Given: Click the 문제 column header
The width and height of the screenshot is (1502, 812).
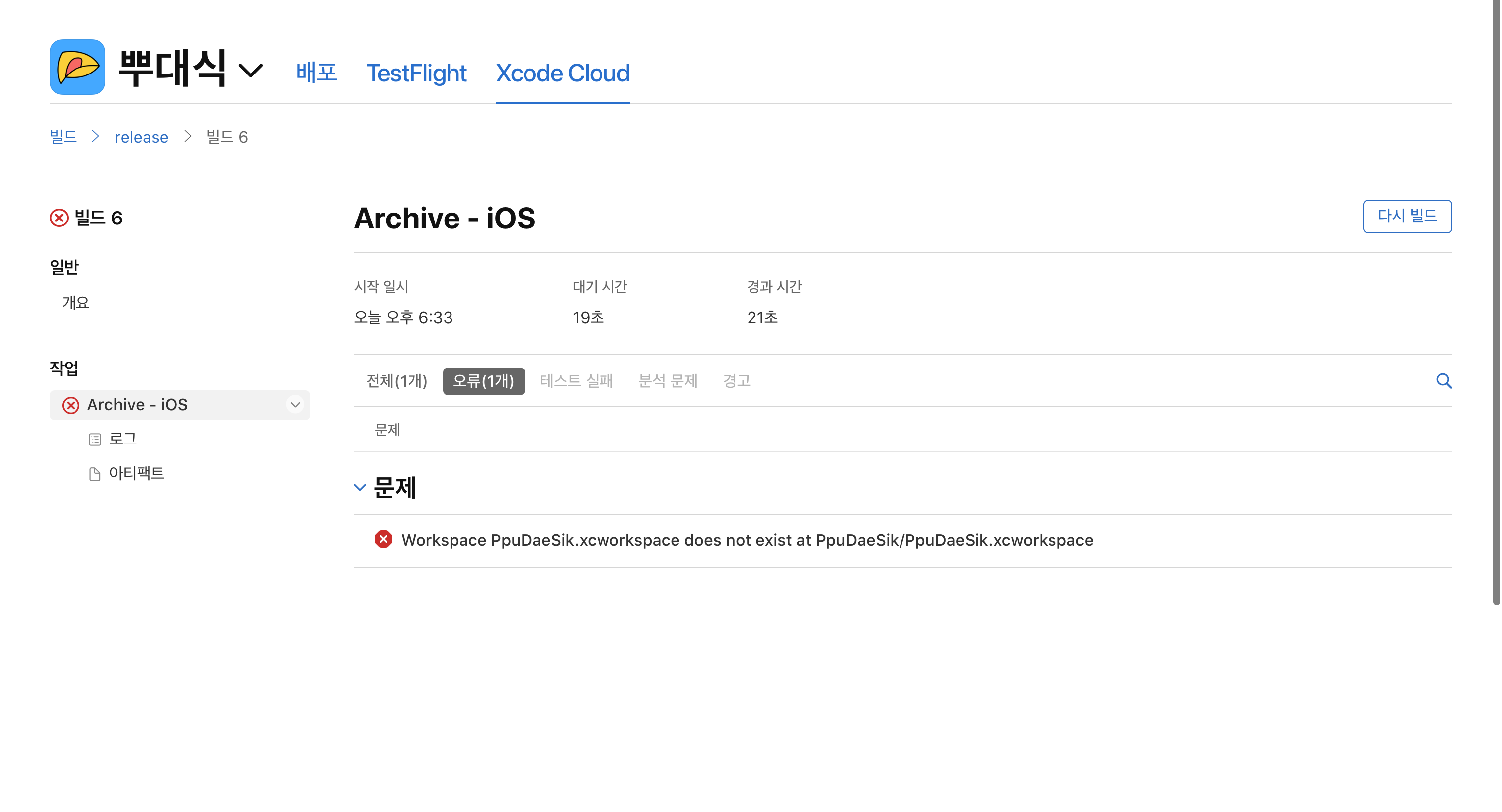Looking at the screenshot, I should [x=387, y=430].
